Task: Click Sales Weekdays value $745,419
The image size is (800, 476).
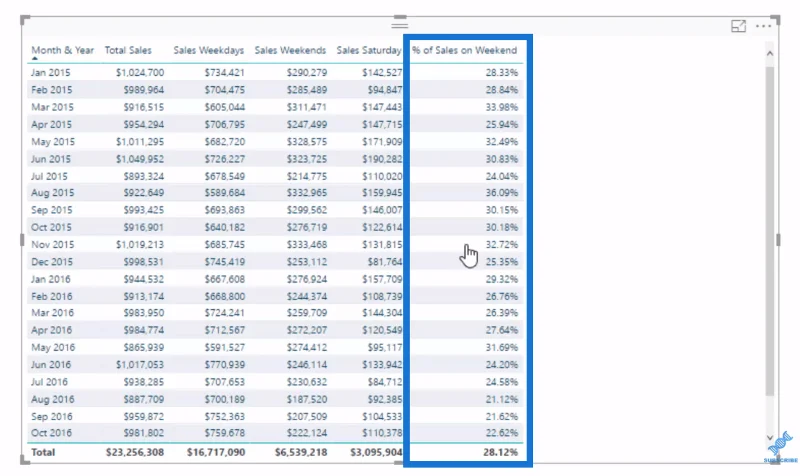Action: [x=224, y=262]
